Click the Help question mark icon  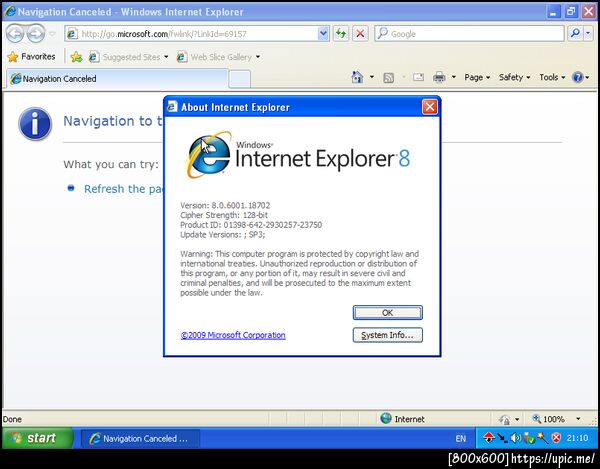577,78
